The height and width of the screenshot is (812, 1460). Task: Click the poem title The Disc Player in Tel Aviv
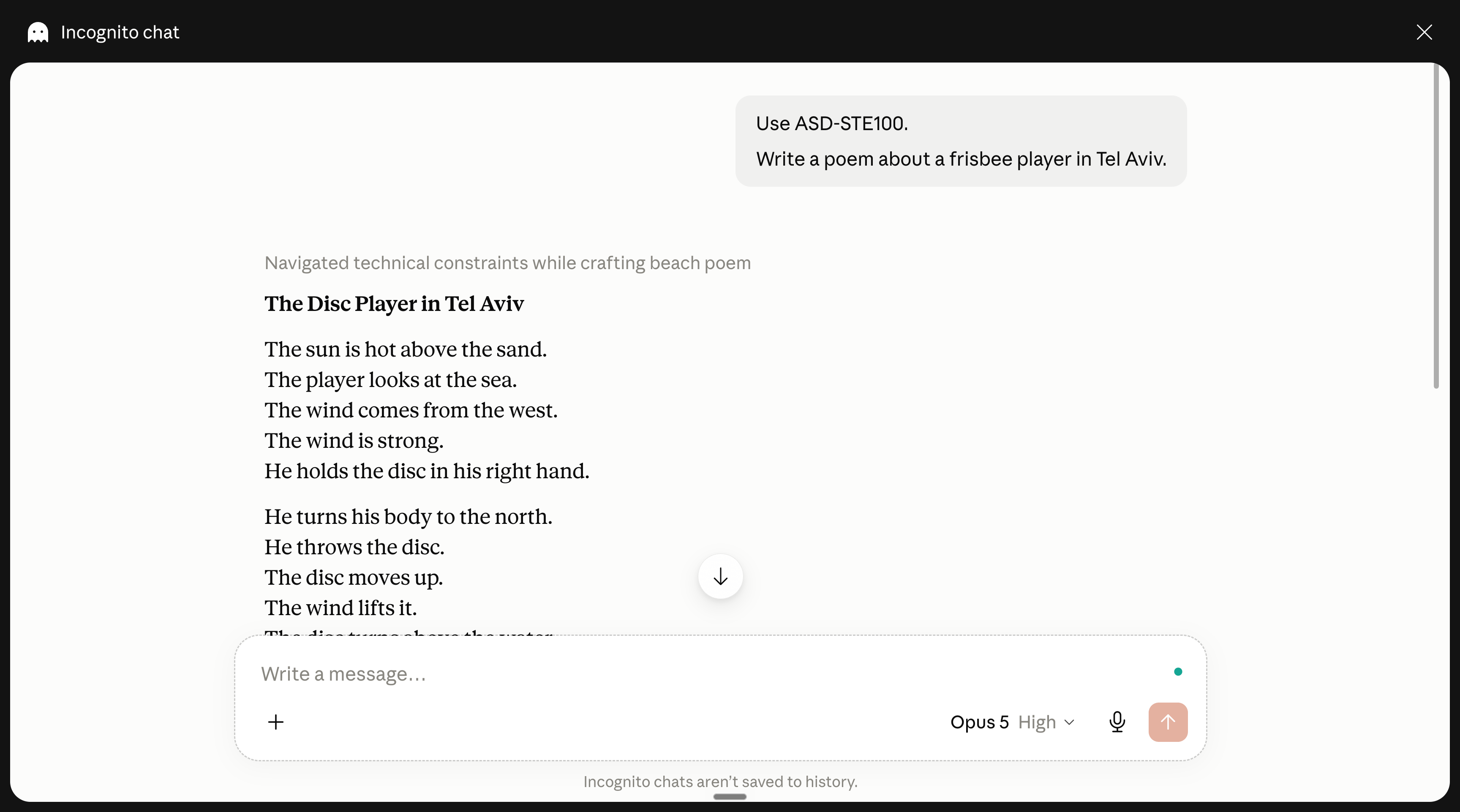394,304
